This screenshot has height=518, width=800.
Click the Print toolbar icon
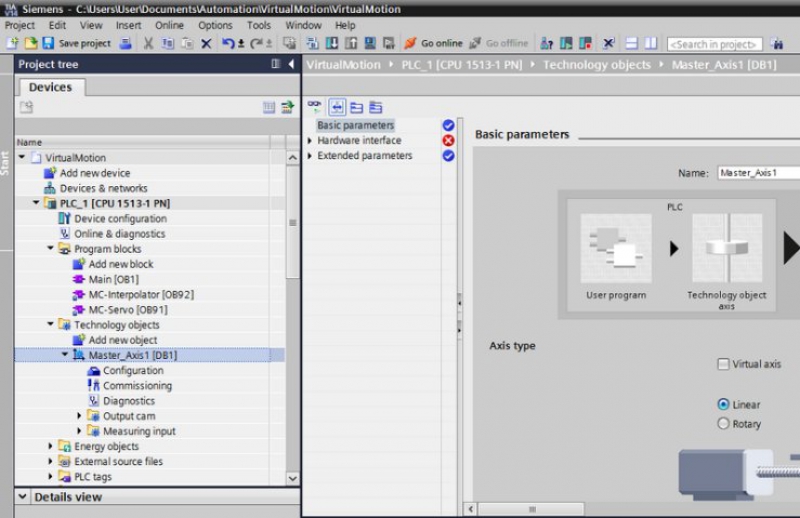pos(126,43)
